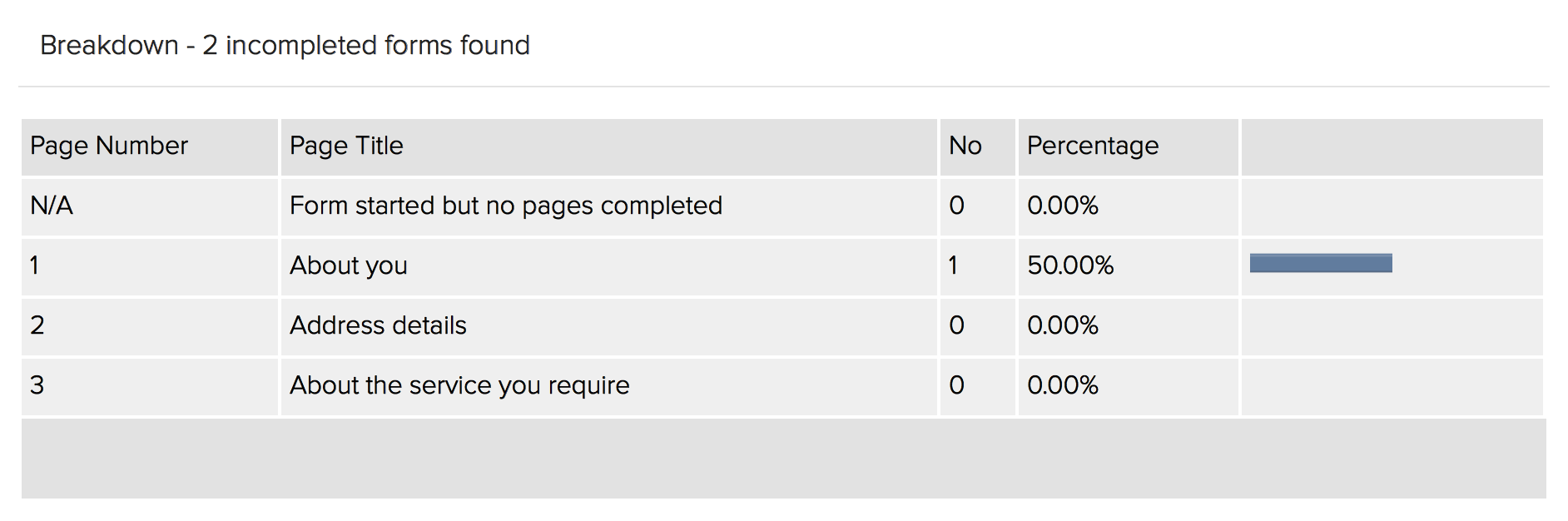The width and height of the screenshot is (1568, 521).
Task: Select the 'About you' page title
Action: 349,265
